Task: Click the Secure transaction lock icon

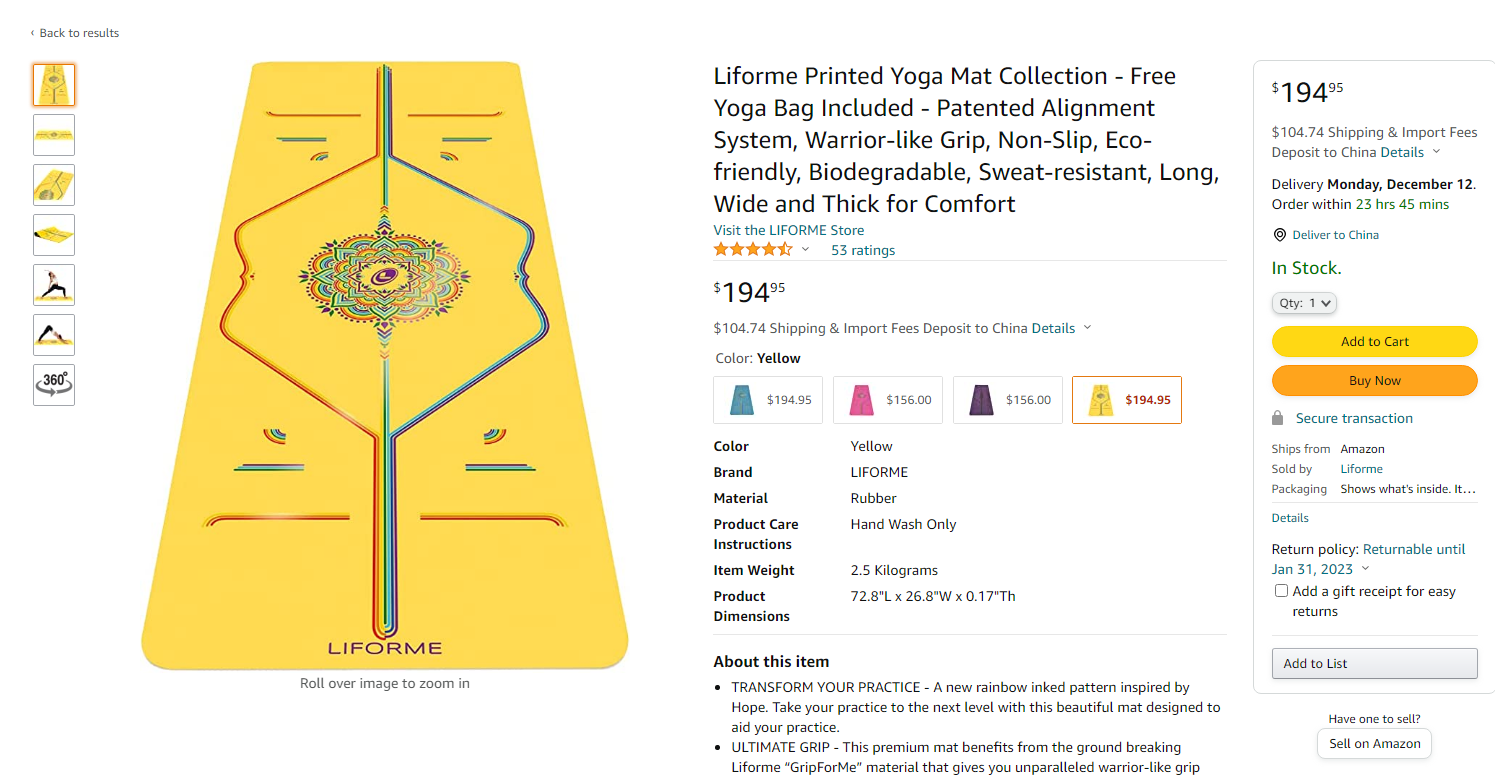Action: 1277,418
